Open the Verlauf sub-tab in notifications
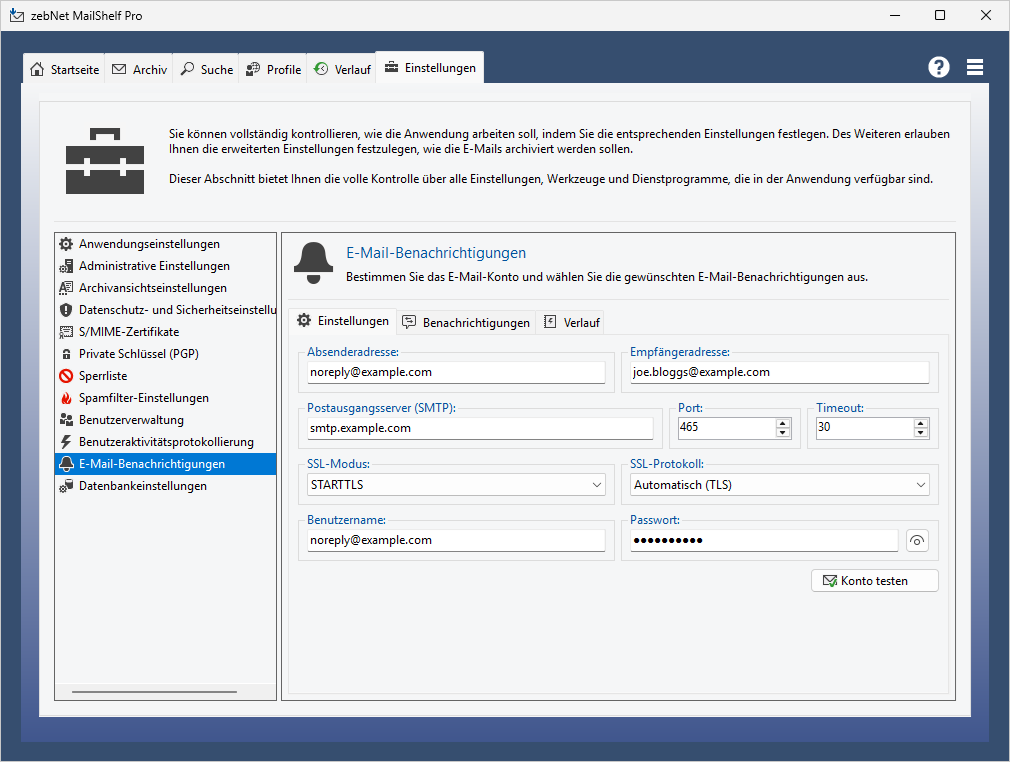 coord(571,322)
